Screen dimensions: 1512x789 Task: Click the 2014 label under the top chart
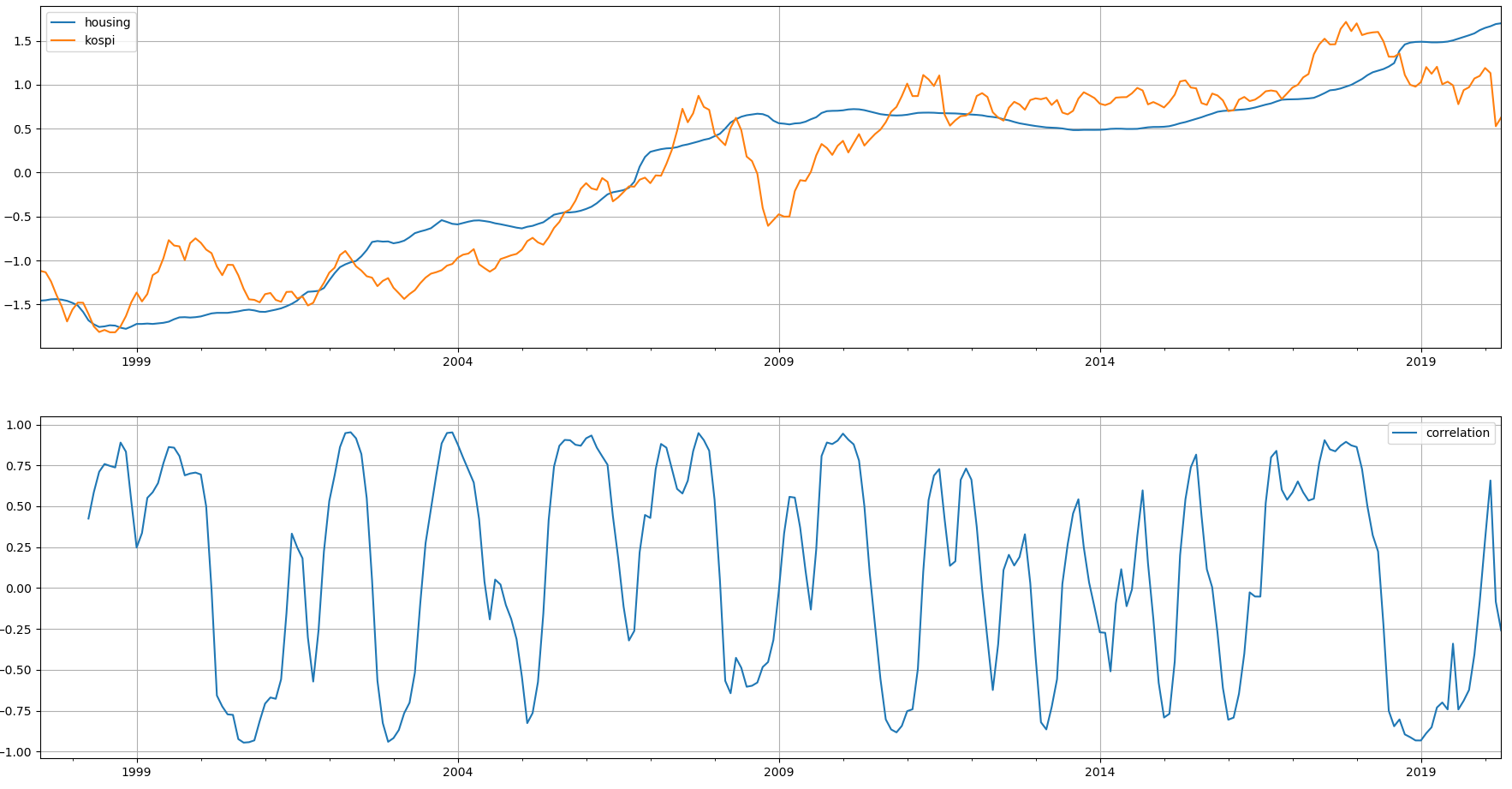coord(1099,362)
